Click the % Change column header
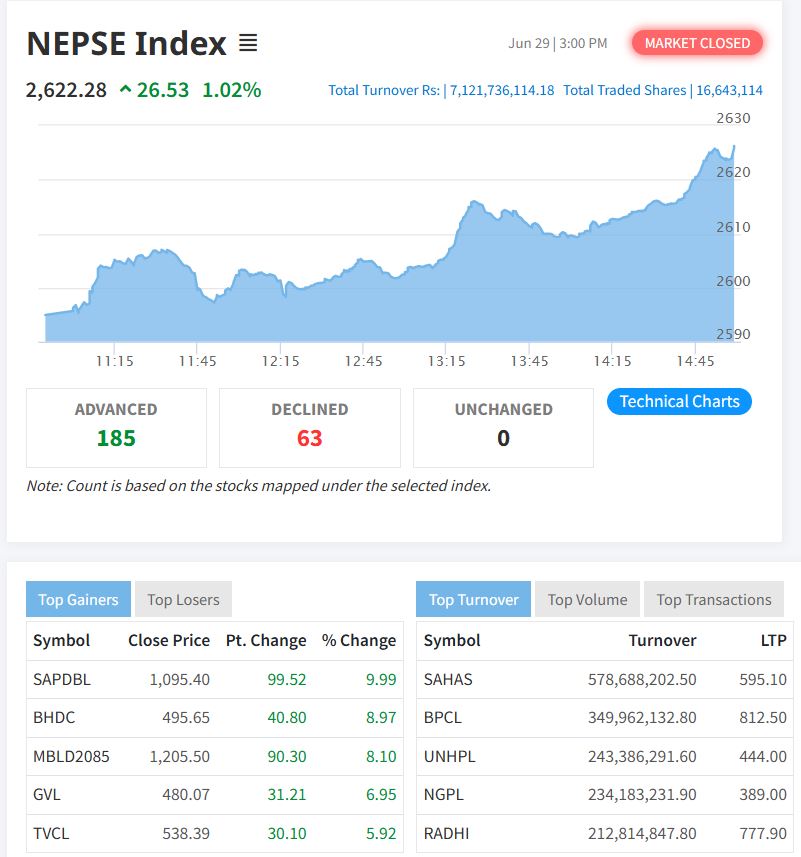The height and width of the screenshot is (857, 801). (x=358, y=640)
